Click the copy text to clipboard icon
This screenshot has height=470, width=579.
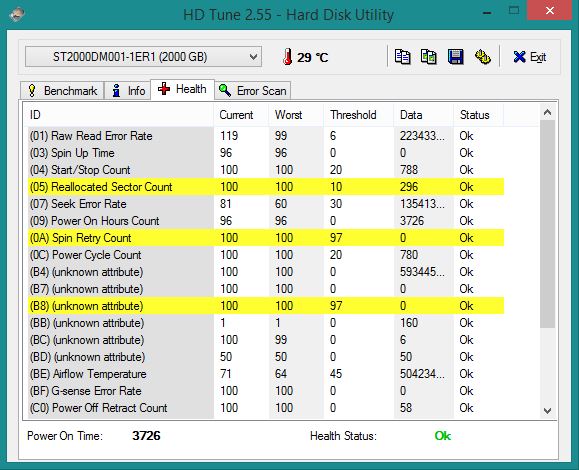pyautogui.click(x=402, y=57)
